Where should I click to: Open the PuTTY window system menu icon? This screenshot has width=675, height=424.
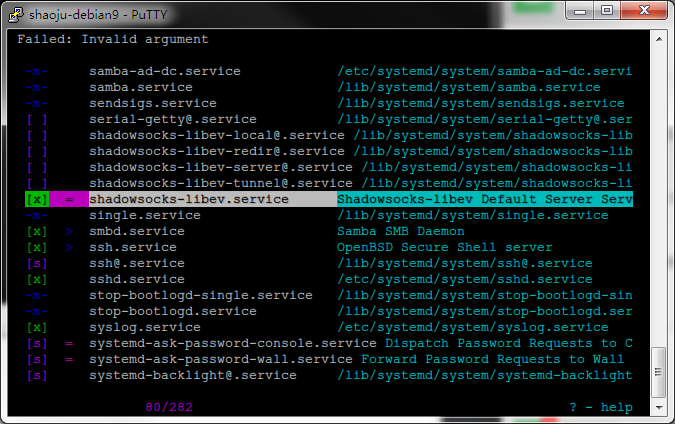[x=16, y=15]
